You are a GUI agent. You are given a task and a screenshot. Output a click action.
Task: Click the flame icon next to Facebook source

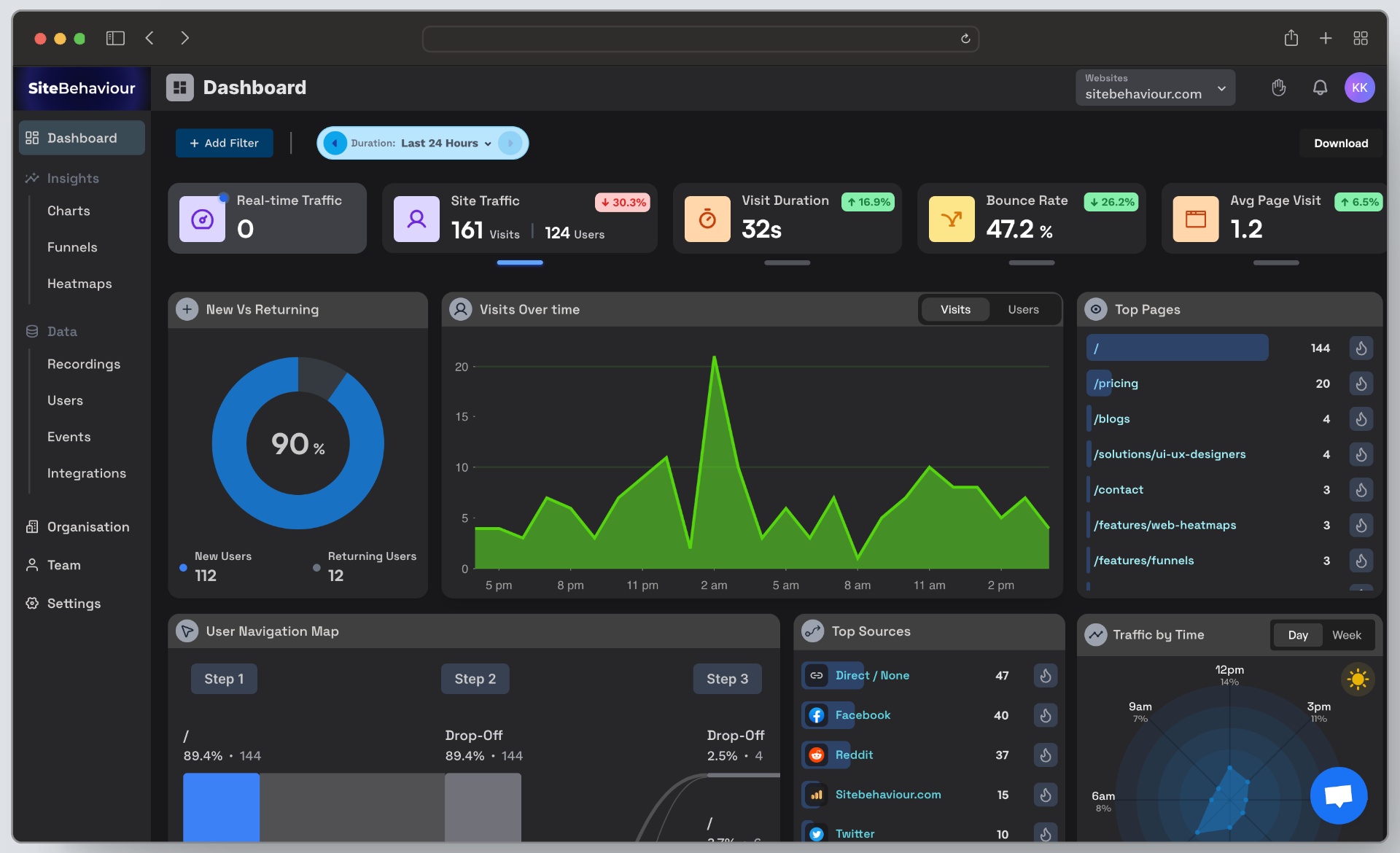pos(1045,715)
